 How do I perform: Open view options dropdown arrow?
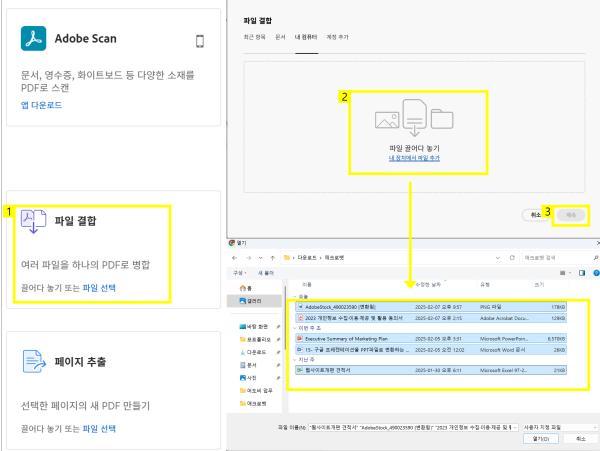pyautogui.click(x=570, y=273)
